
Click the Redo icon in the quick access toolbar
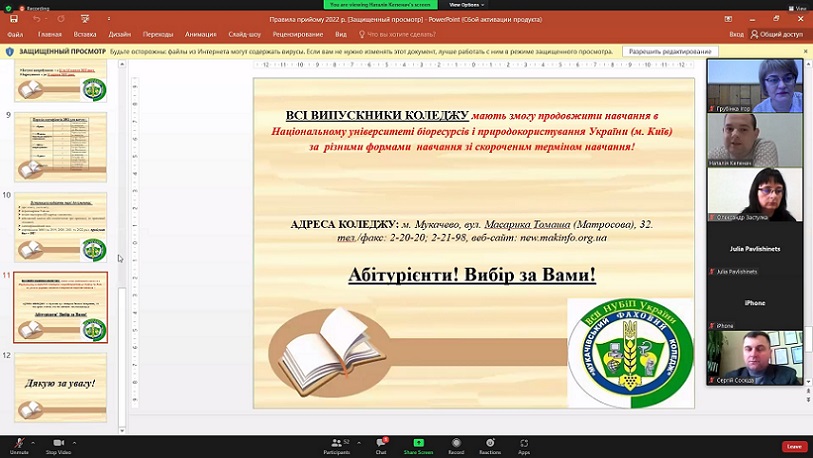point(61,19)
